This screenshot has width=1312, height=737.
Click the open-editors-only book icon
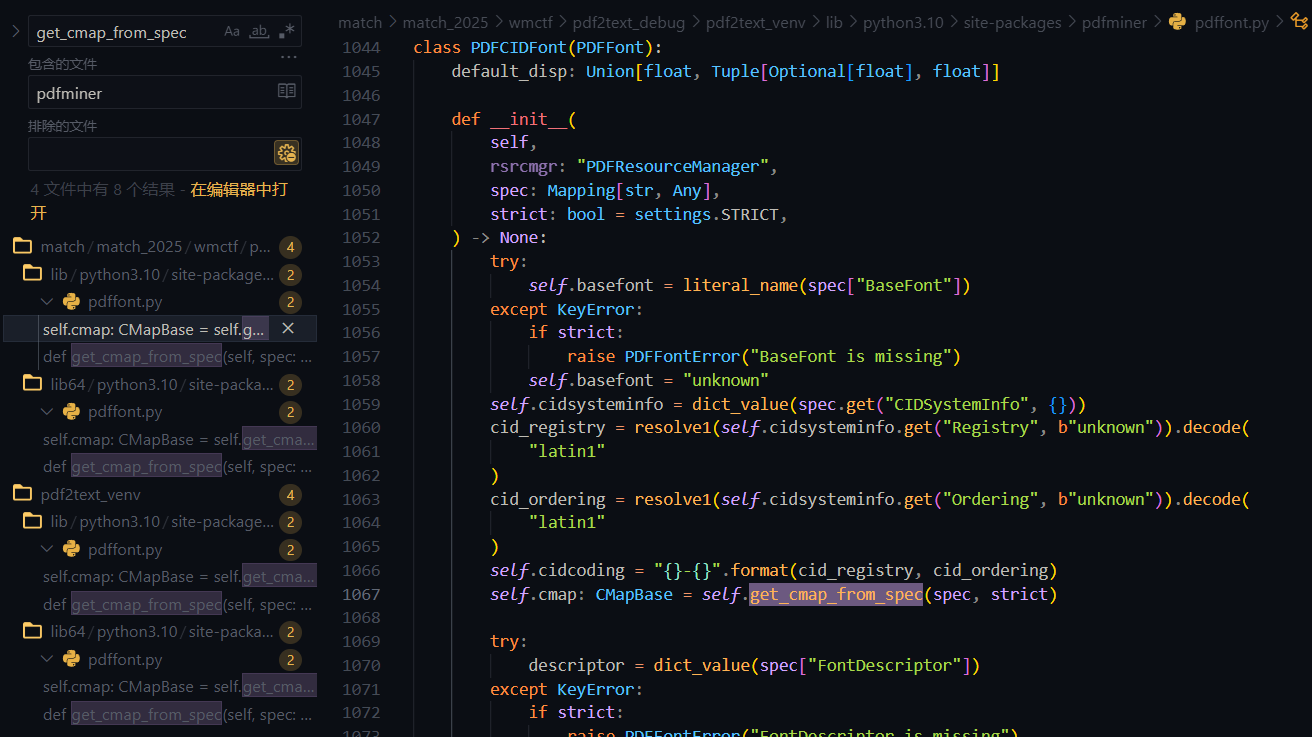(286, 92)
